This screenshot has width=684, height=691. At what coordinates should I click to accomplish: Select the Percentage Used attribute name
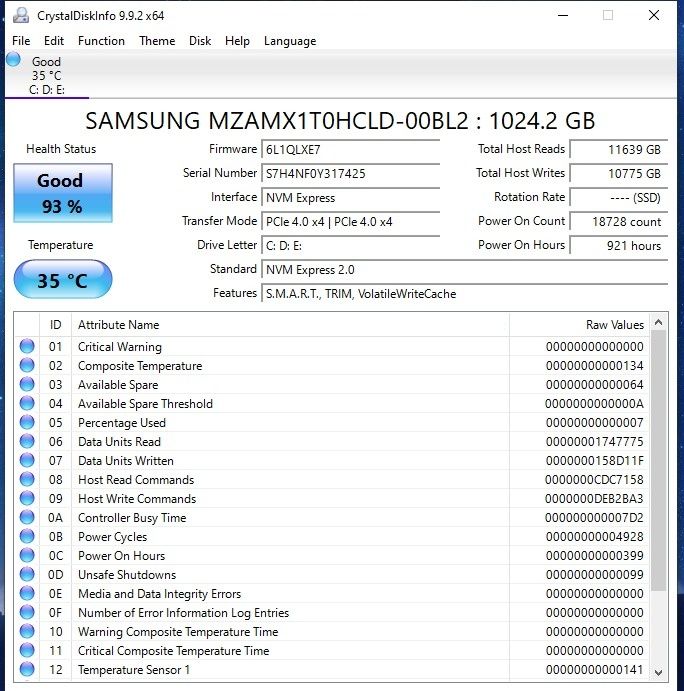coord(122,423)
